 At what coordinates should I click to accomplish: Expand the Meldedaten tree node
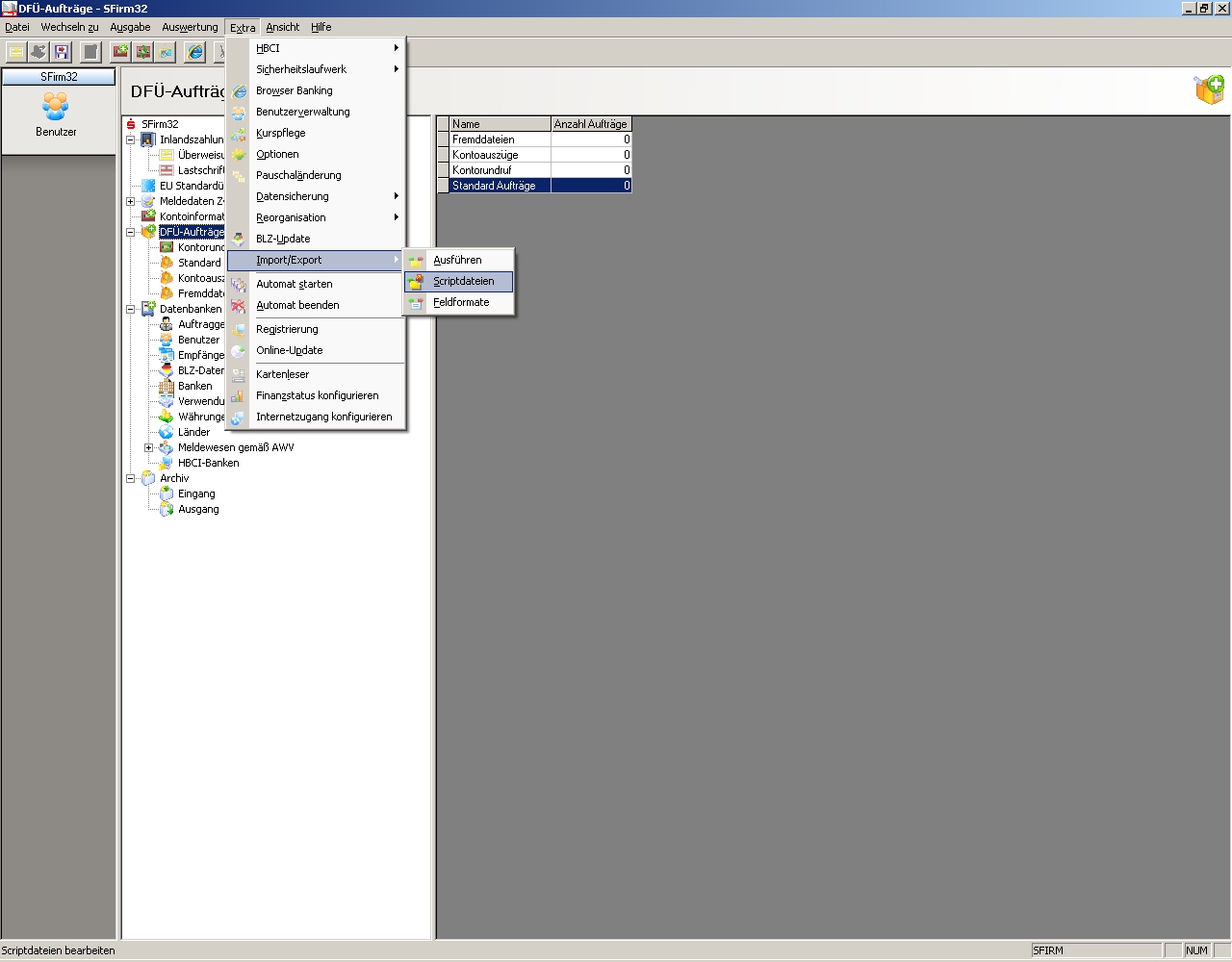(x=131, y=201)
